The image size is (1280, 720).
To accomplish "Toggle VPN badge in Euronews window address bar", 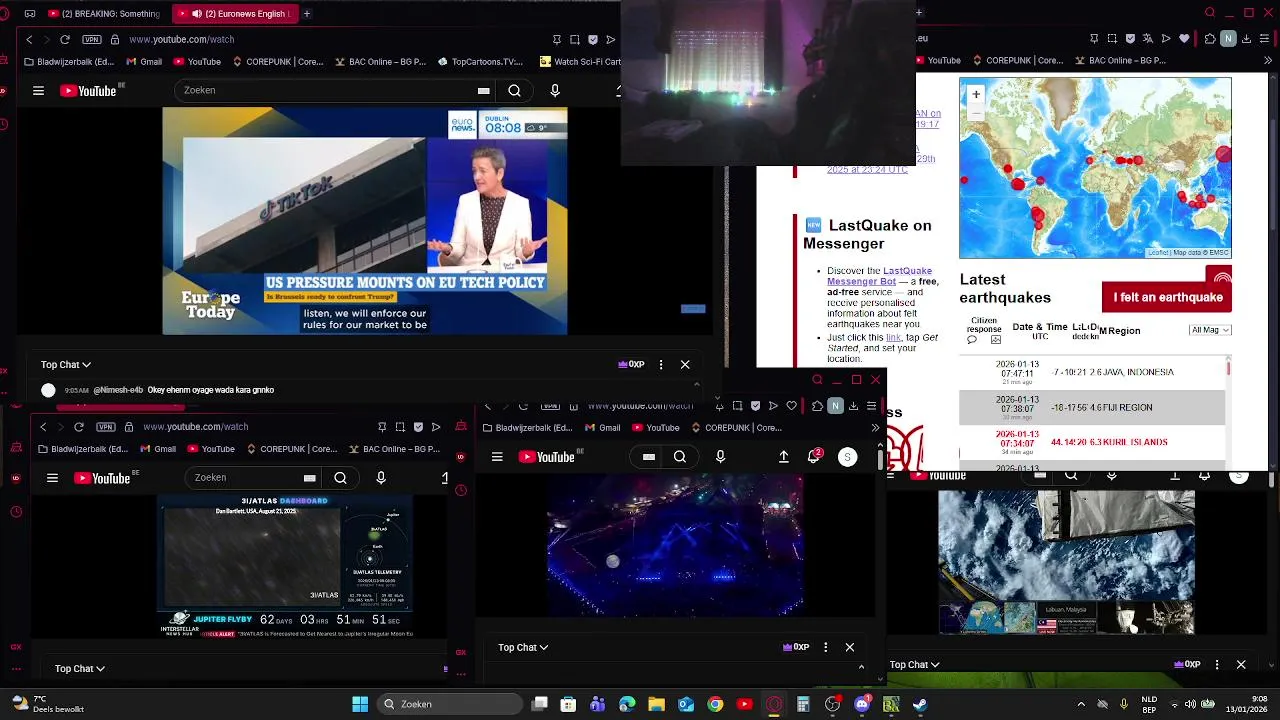I will click(x=92, y=39).
